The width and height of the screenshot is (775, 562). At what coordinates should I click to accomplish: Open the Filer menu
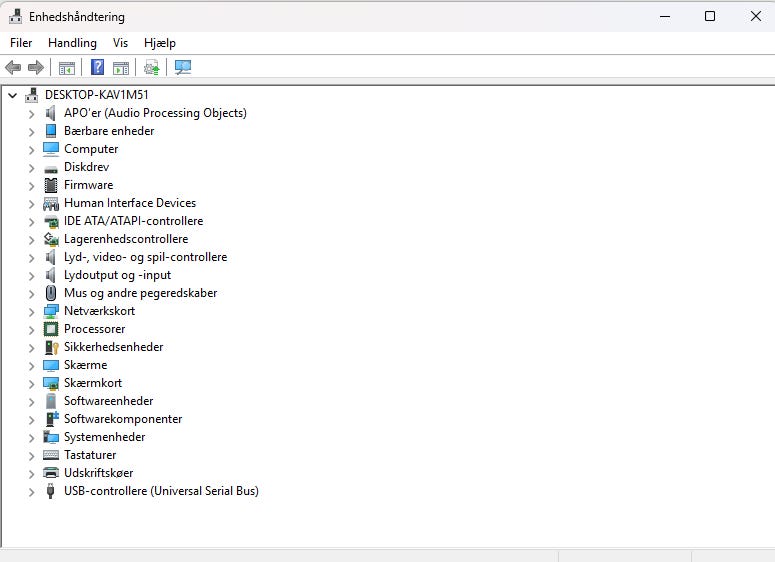pyautogui.click(x=21, y=43)
